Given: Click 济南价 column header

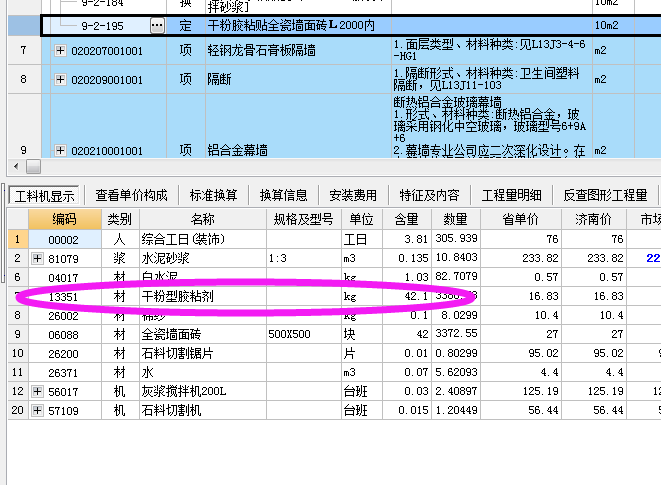Looking at the screenshot, I should [x=594, y=219].
